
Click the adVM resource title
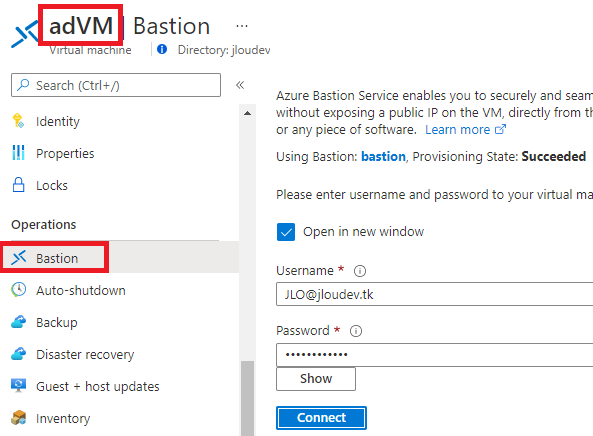tap(81, 26)
